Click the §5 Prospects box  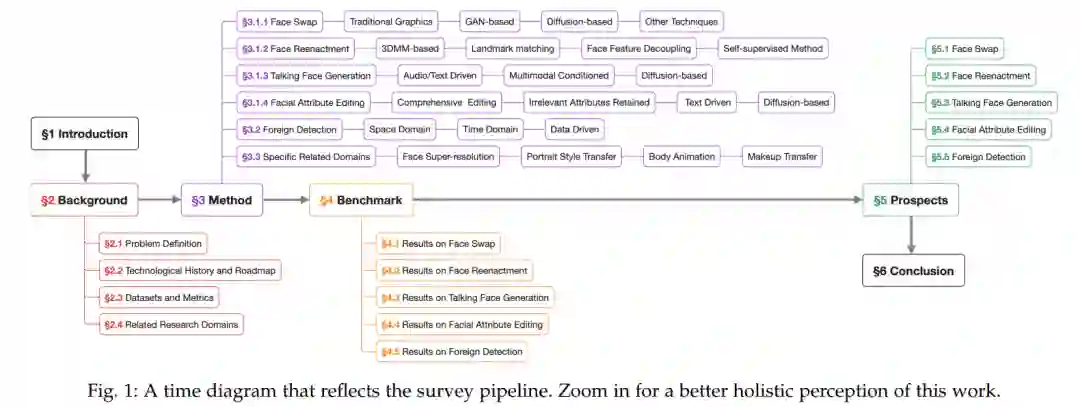[x=910, y=201]
